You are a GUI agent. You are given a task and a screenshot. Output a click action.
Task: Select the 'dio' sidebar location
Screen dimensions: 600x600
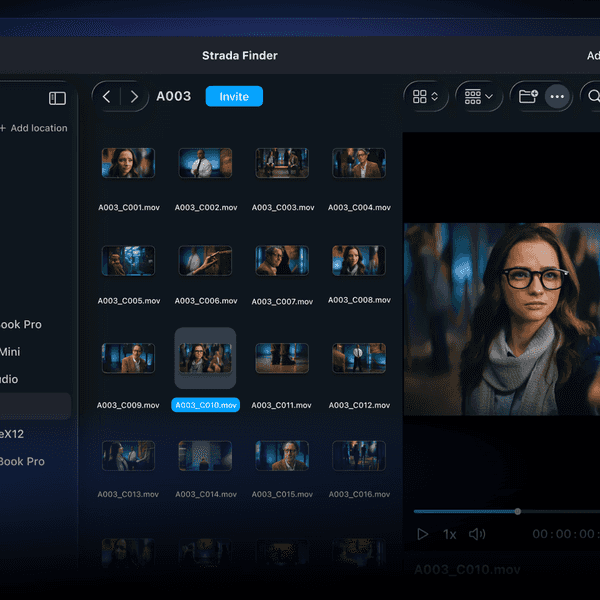click(9, 379)
